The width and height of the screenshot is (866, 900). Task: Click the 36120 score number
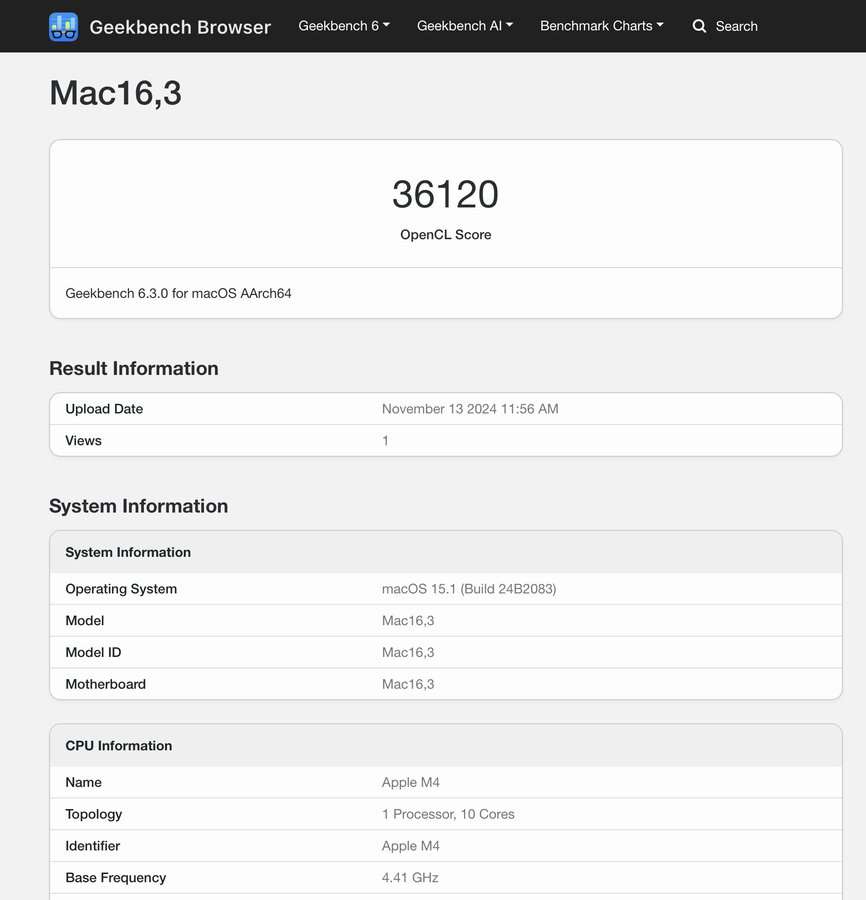pyautogui.click(x=445, y=194)
